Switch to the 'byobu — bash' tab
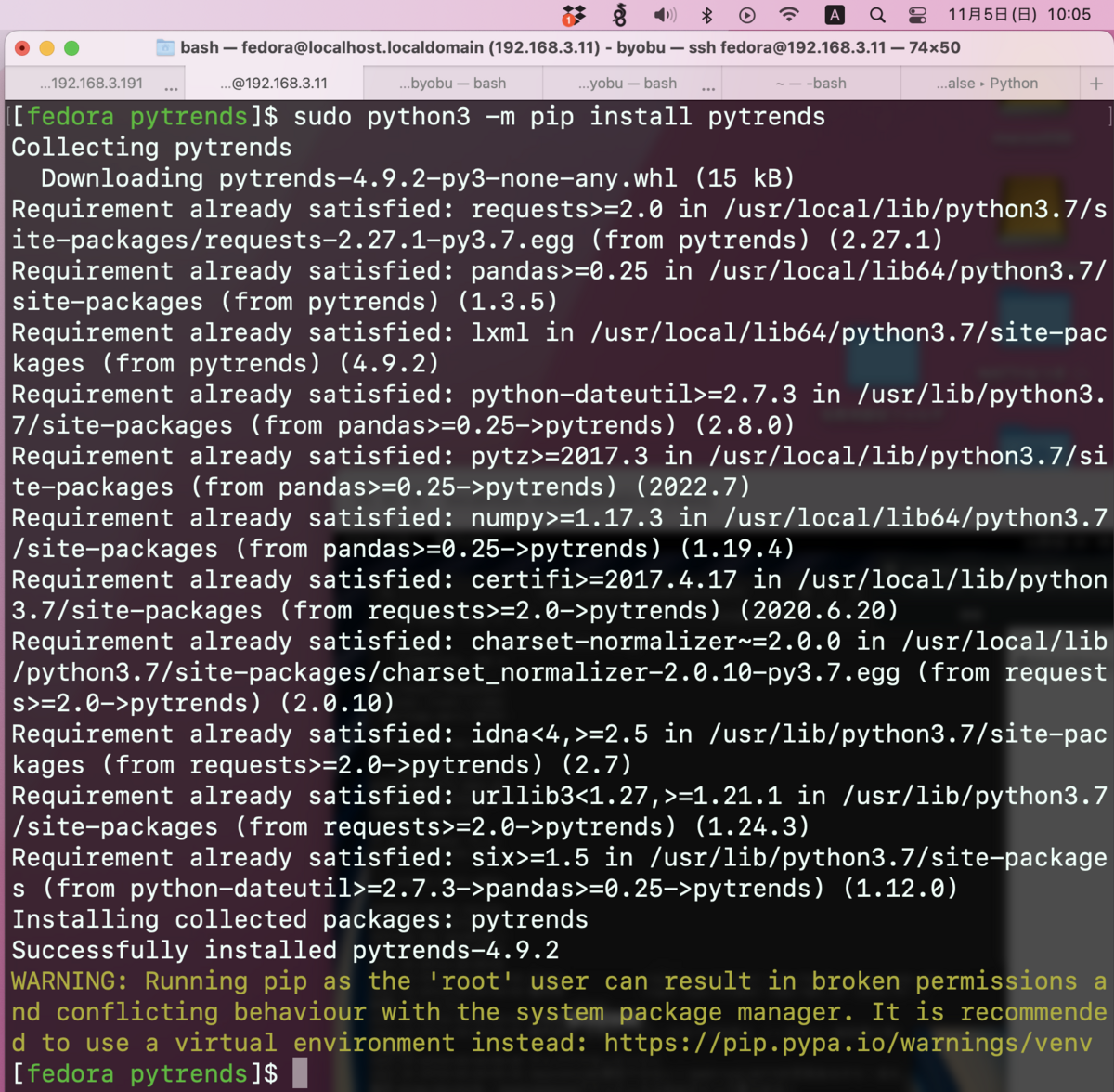 click(452, 83)
